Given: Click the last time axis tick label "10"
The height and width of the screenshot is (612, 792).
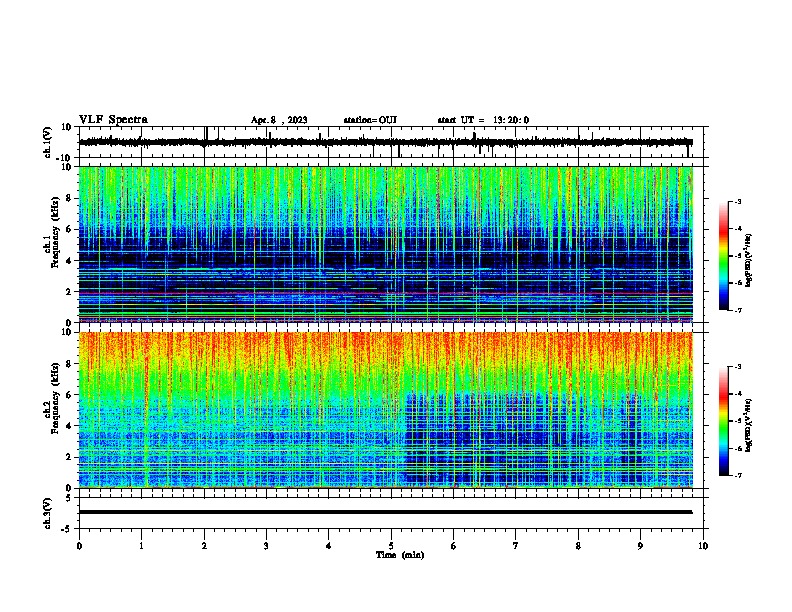Looking at the screenshot, I should 703,546.
